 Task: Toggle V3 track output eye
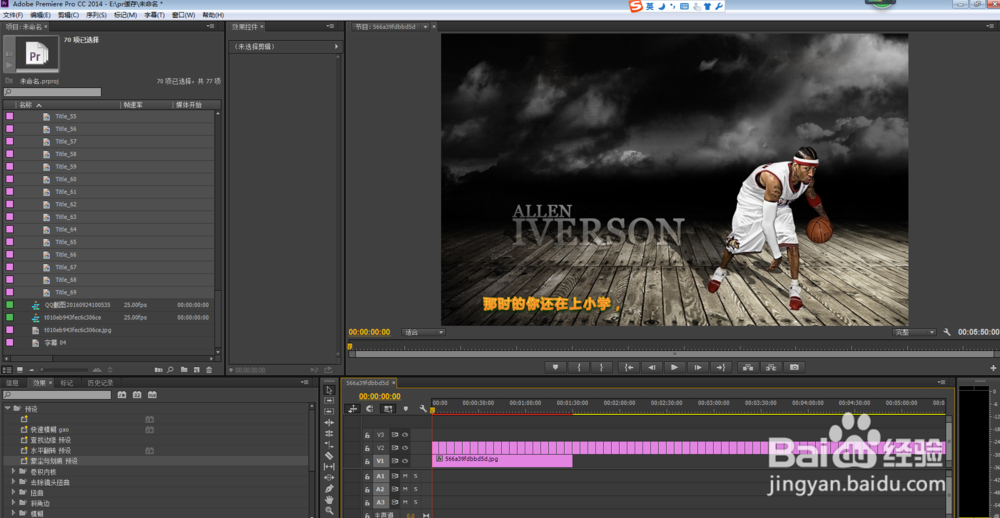(405, 435)
